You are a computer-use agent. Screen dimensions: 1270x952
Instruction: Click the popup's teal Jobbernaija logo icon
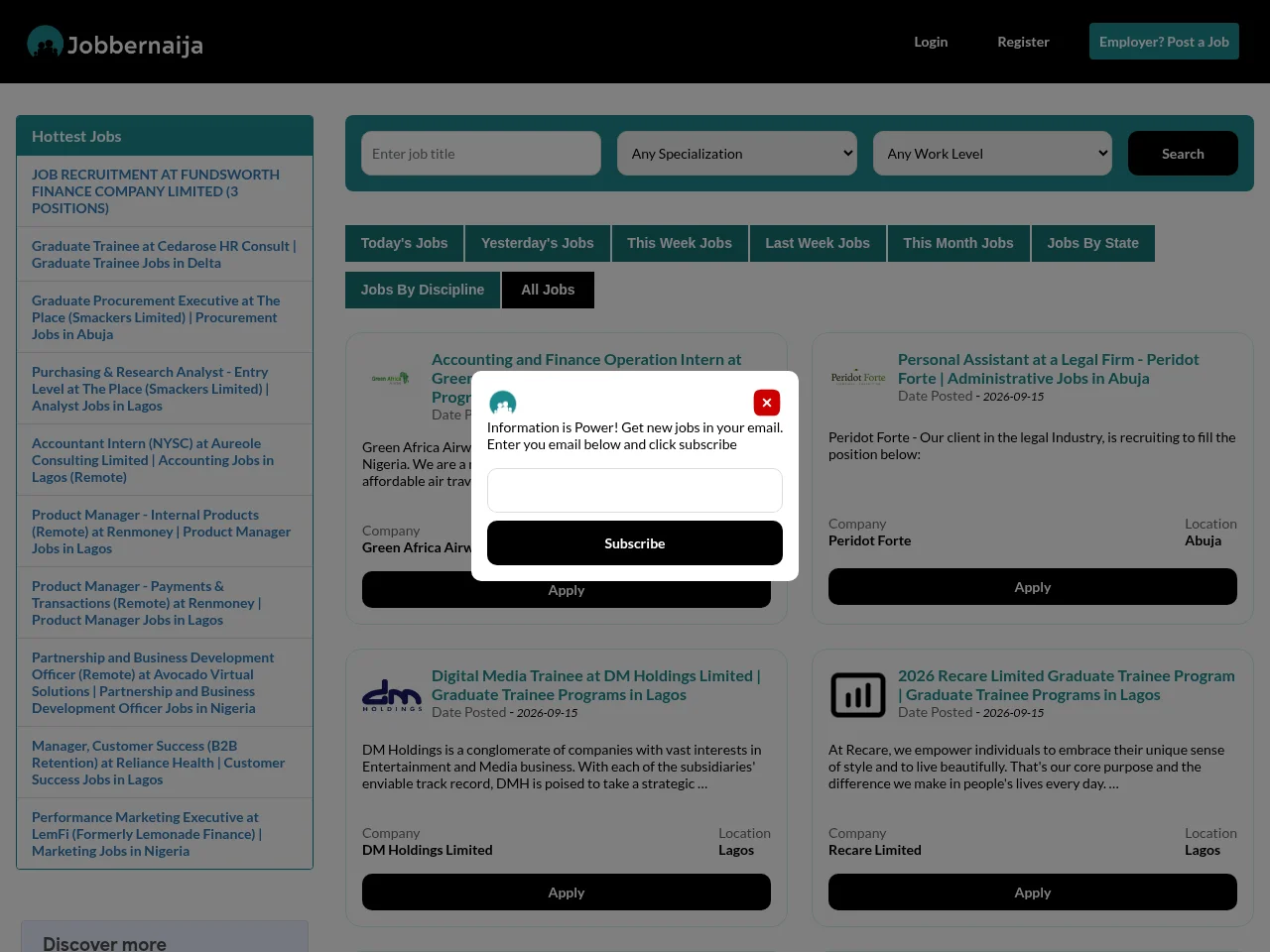pos(503,403)
